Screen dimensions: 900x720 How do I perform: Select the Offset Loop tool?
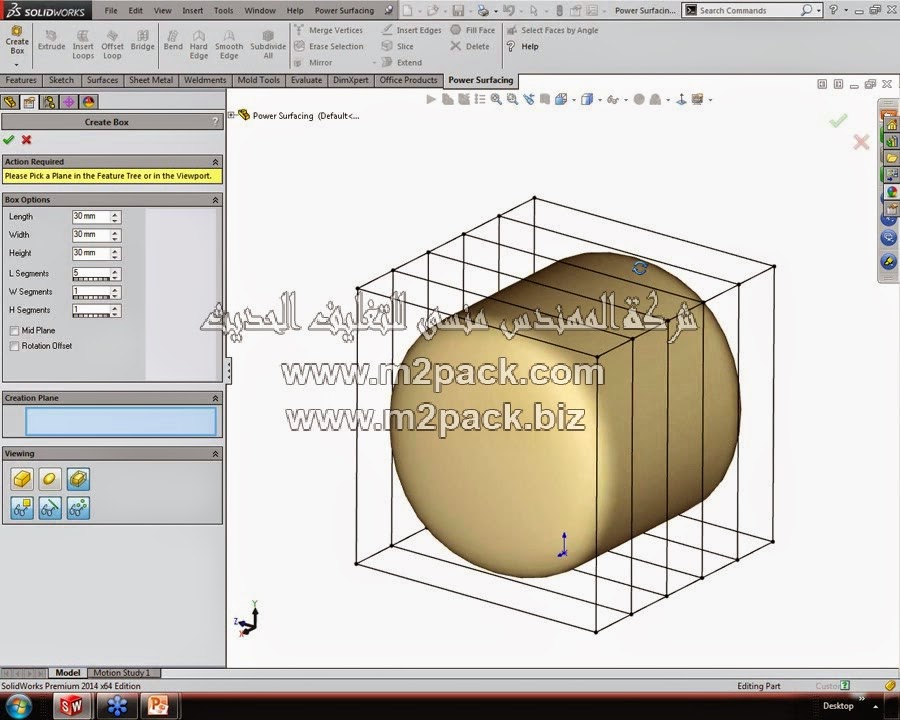coord(112,45)
